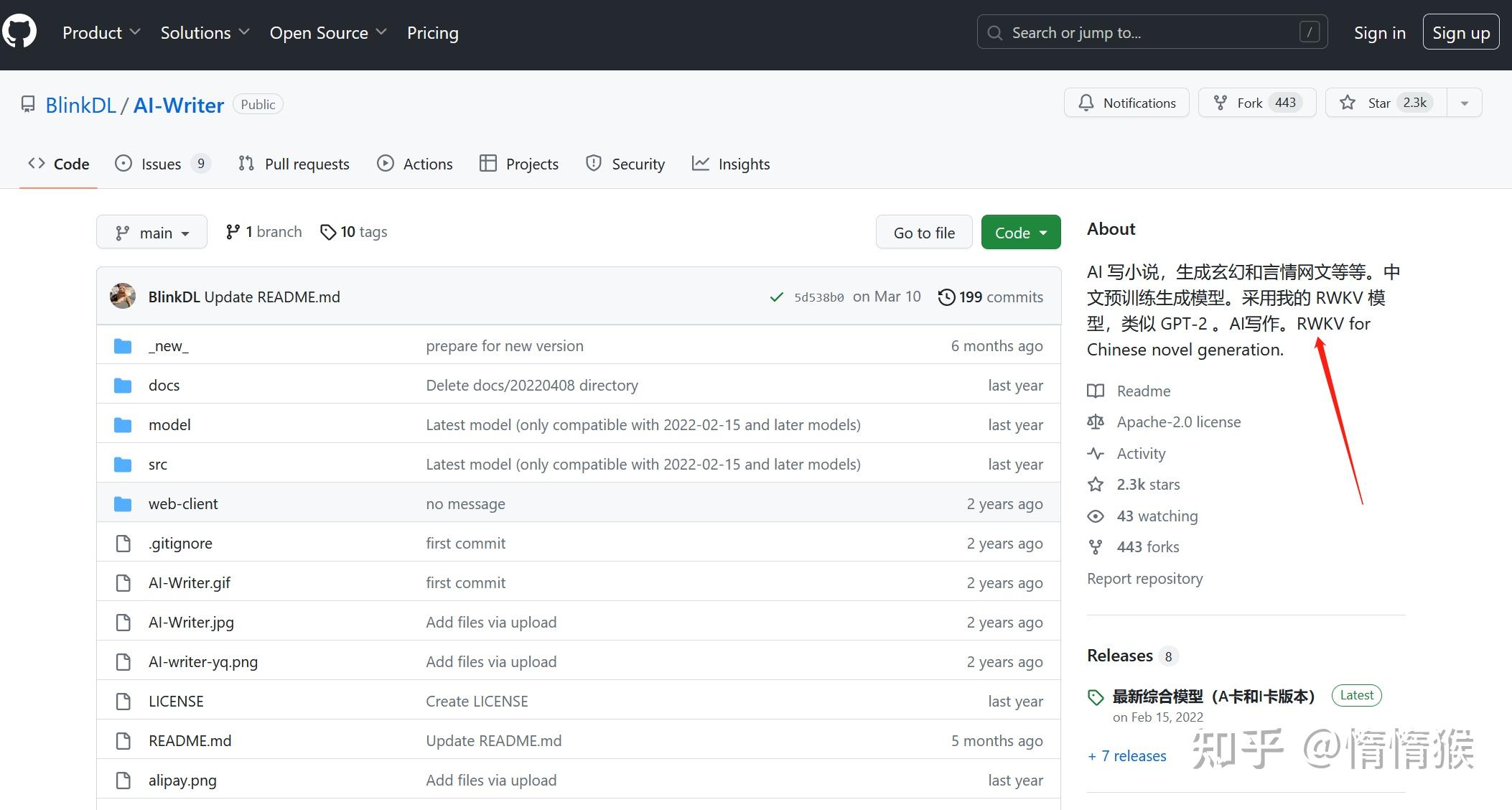Switch to the Issues tab
1512x810 pixels.
[161, 164]
